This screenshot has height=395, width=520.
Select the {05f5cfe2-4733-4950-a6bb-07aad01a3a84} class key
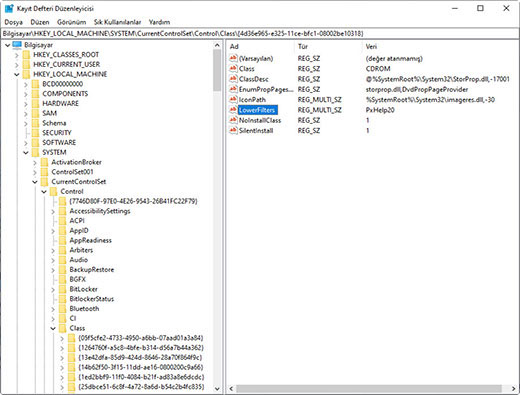pos(141,338)
